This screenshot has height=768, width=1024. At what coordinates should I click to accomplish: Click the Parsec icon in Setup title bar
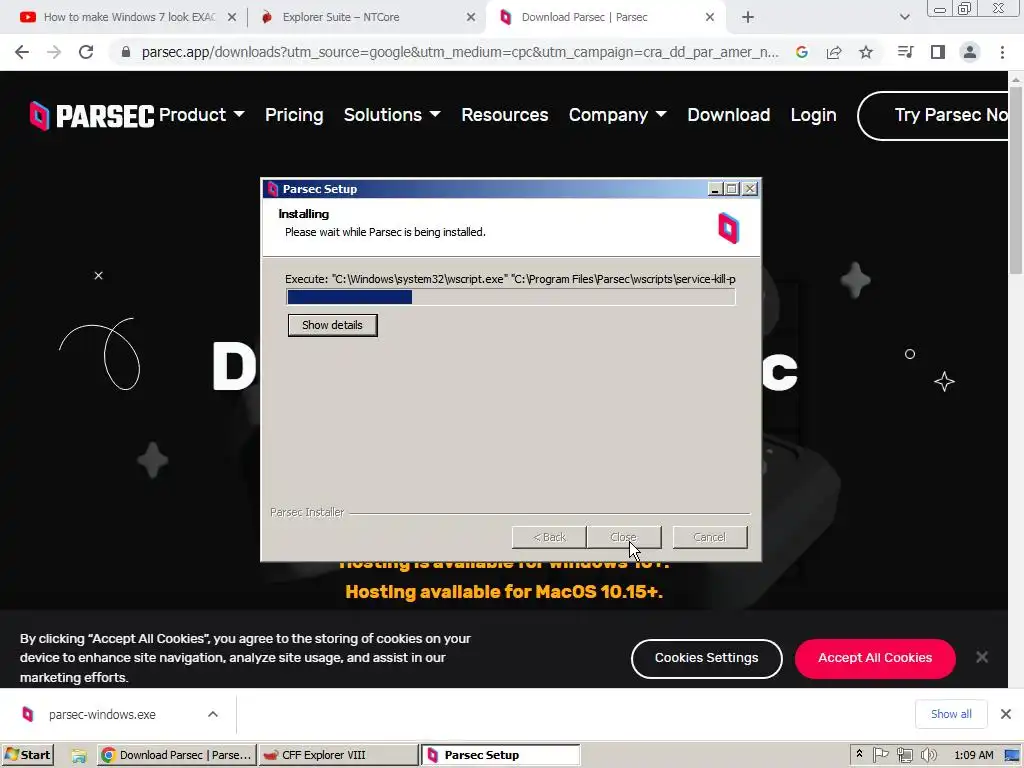(273, 189)
